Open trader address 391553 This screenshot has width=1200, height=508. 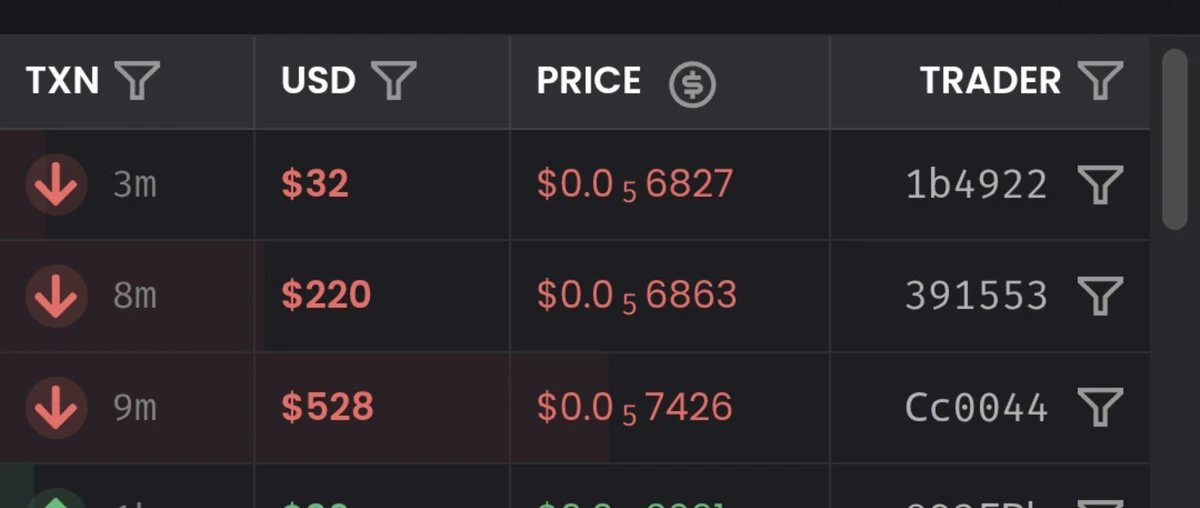976,296
